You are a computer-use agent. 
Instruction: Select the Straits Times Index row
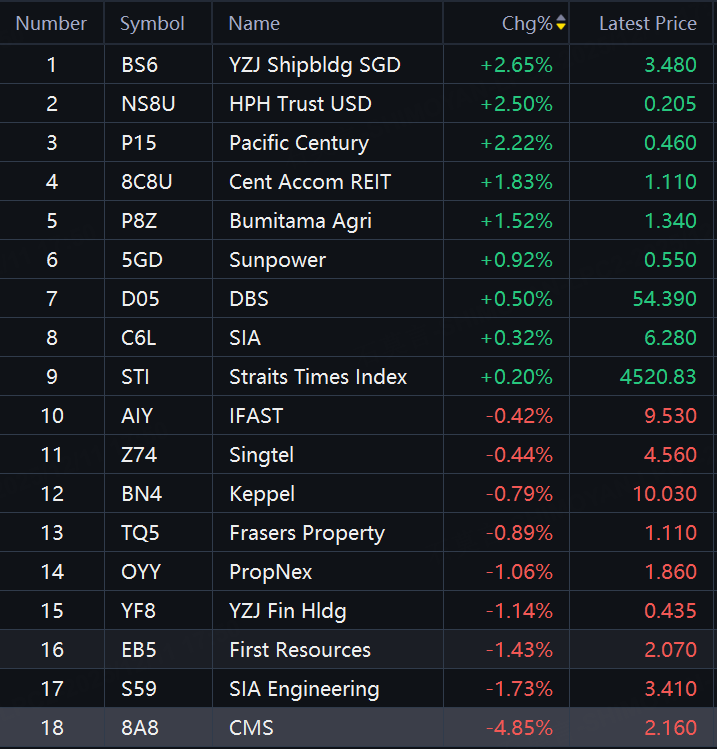318,377
